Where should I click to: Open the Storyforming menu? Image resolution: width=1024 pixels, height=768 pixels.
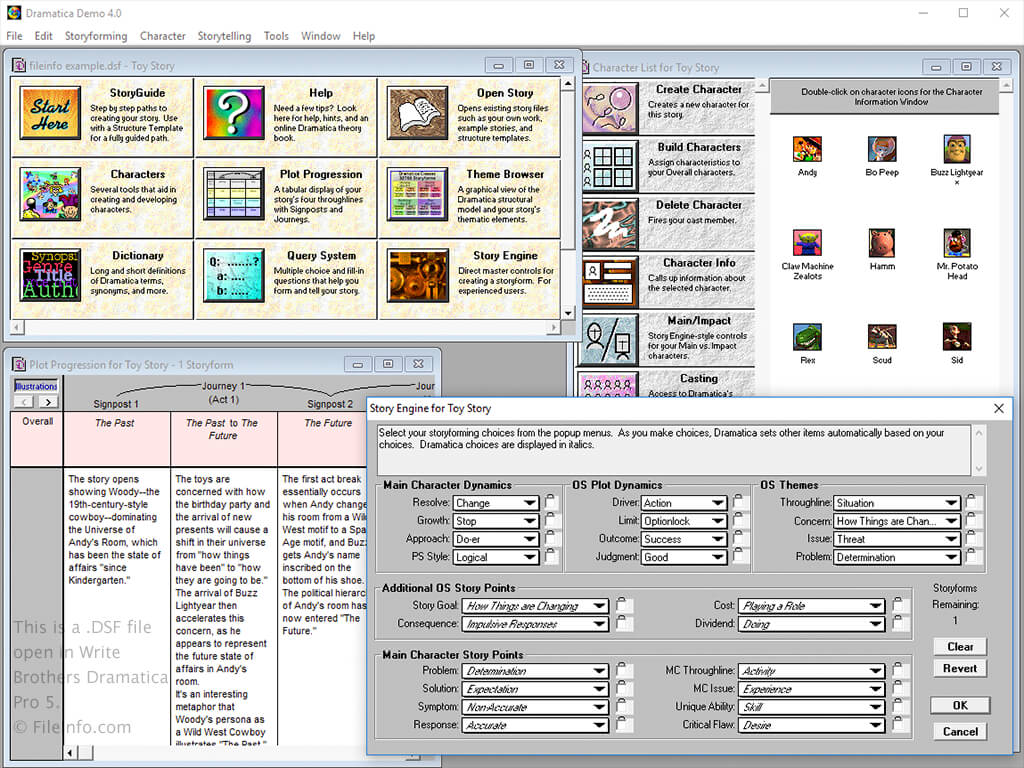coord(96,36)
